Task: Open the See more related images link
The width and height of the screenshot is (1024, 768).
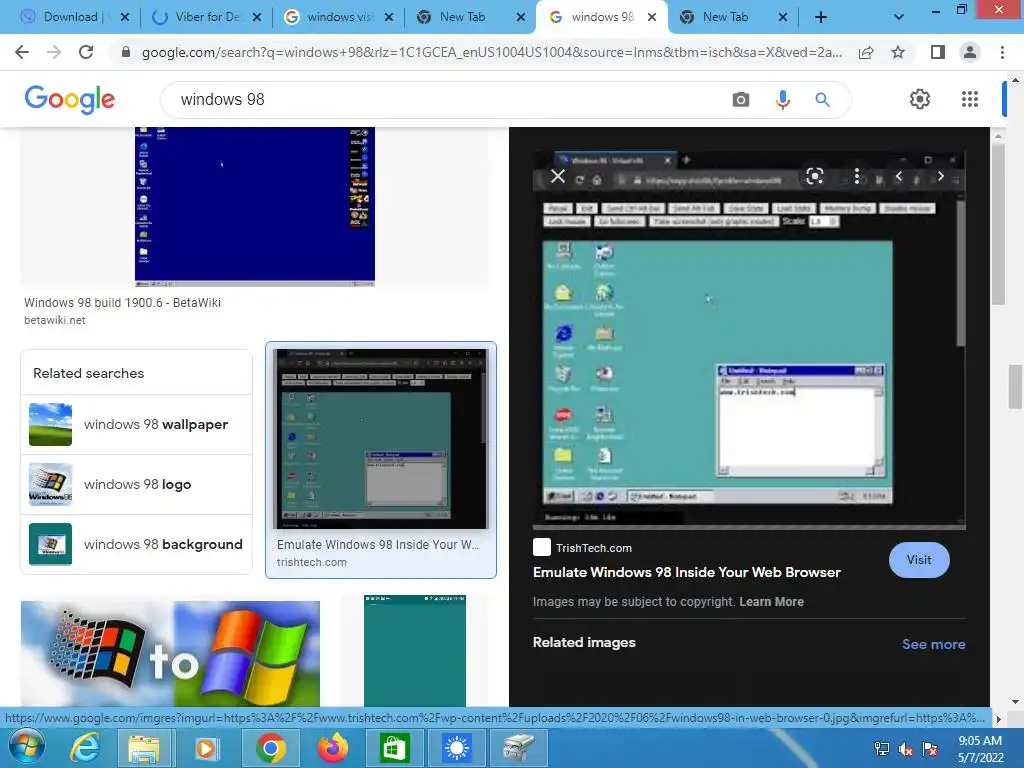Action: [933, 644]
